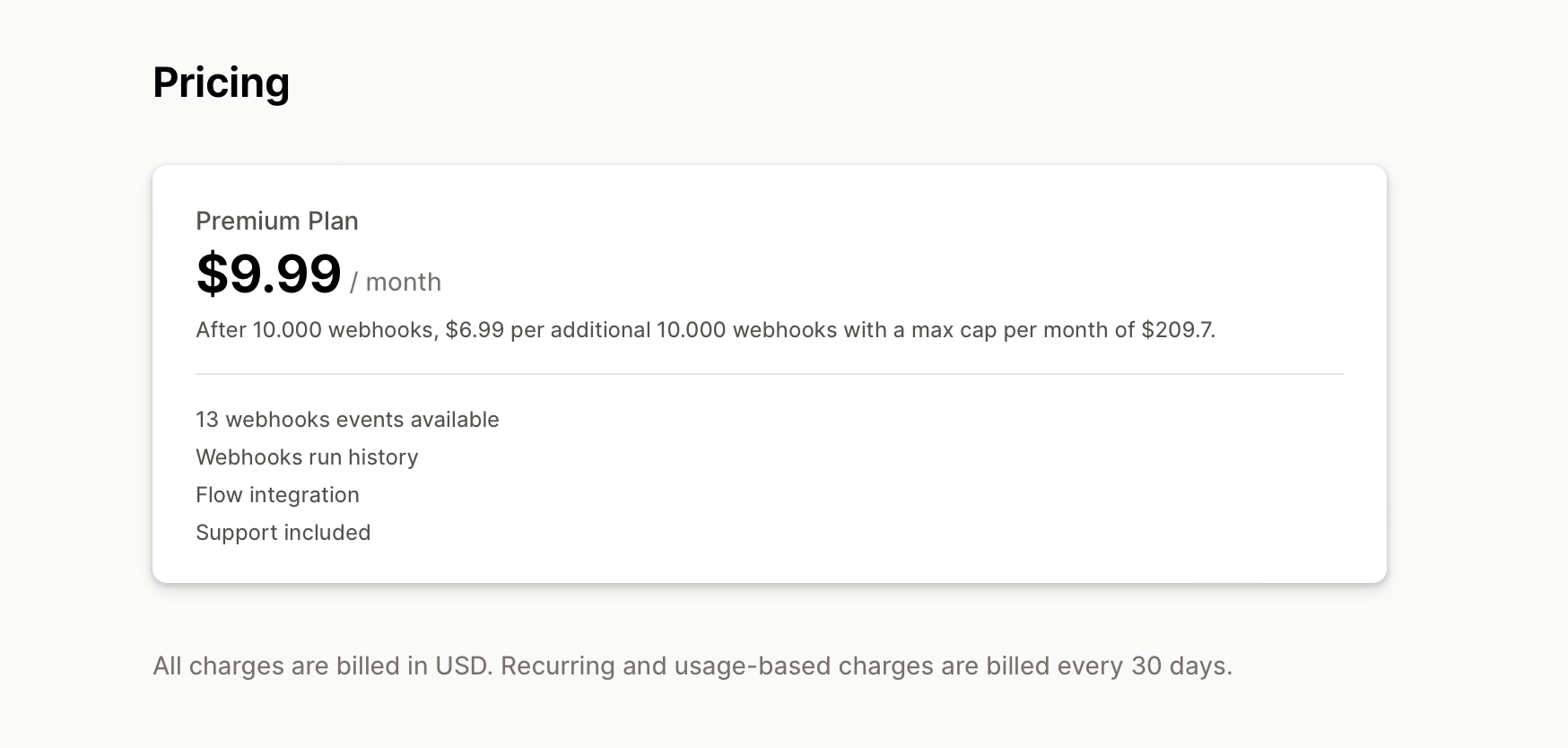Click the 'Support included' feature line
The image size is (1568, 748).
(283, 533)
